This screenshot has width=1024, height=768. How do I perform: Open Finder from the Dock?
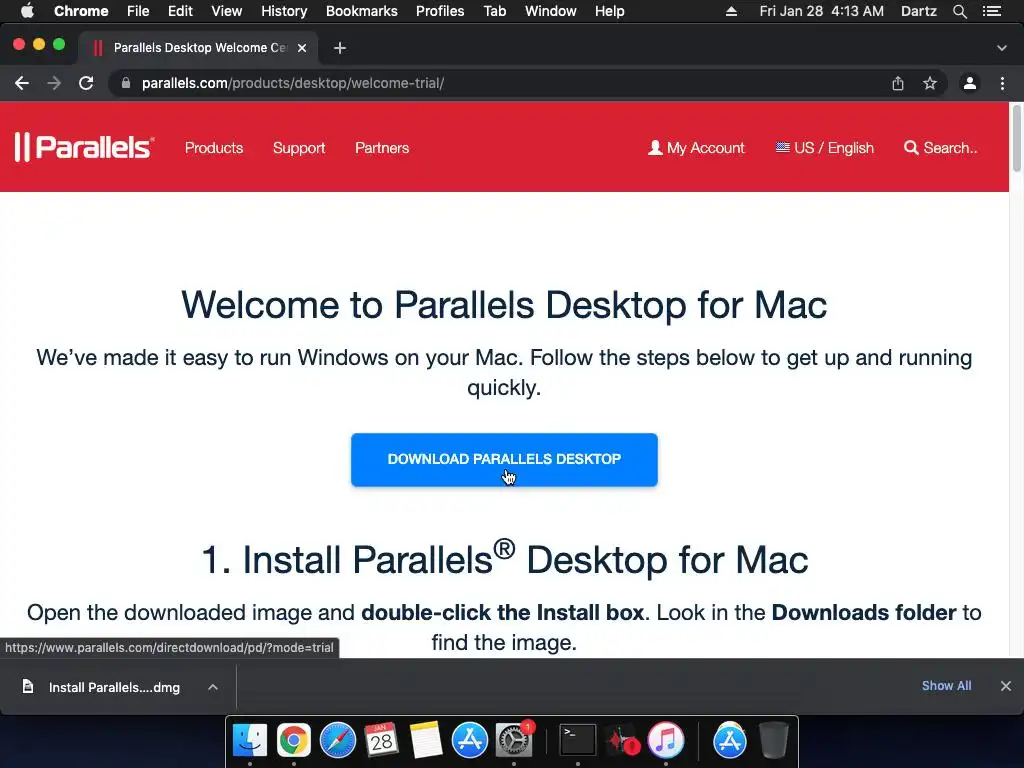[250, 740]
